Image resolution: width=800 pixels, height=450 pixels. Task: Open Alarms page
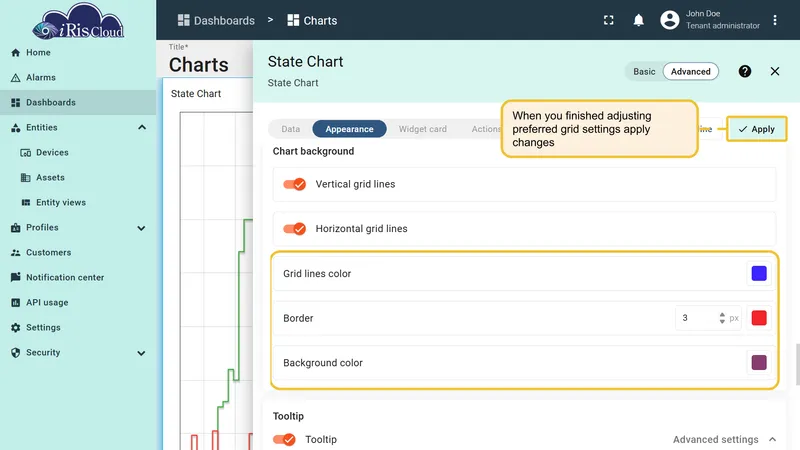[x=41, y=78]
